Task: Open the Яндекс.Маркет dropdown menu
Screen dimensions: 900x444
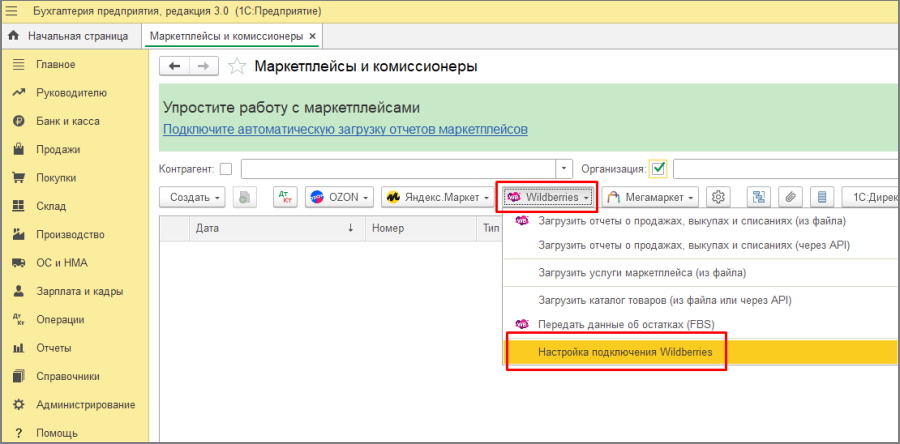Action: tap(438, 197)
